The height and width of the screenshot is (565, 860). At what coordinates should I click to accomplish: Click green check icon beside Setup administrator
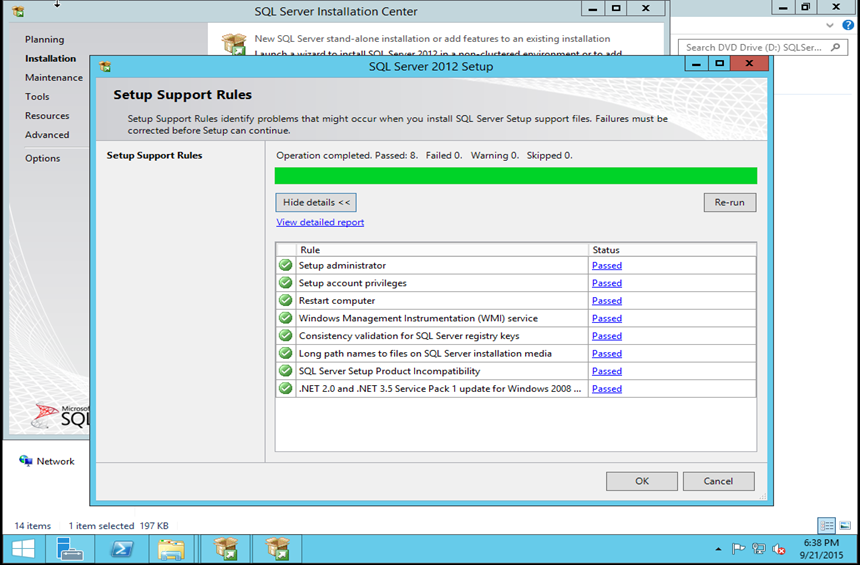286,266
